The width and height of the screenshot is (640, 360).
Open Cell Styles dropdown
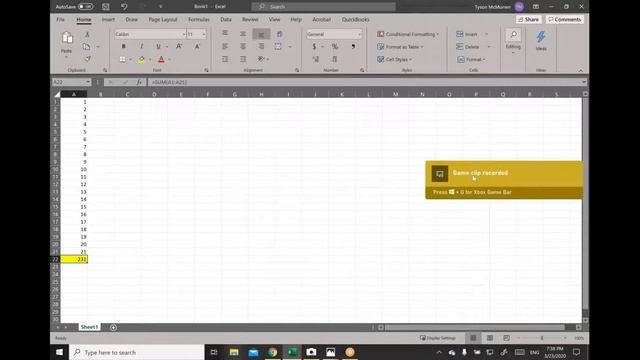coord(394,60)
